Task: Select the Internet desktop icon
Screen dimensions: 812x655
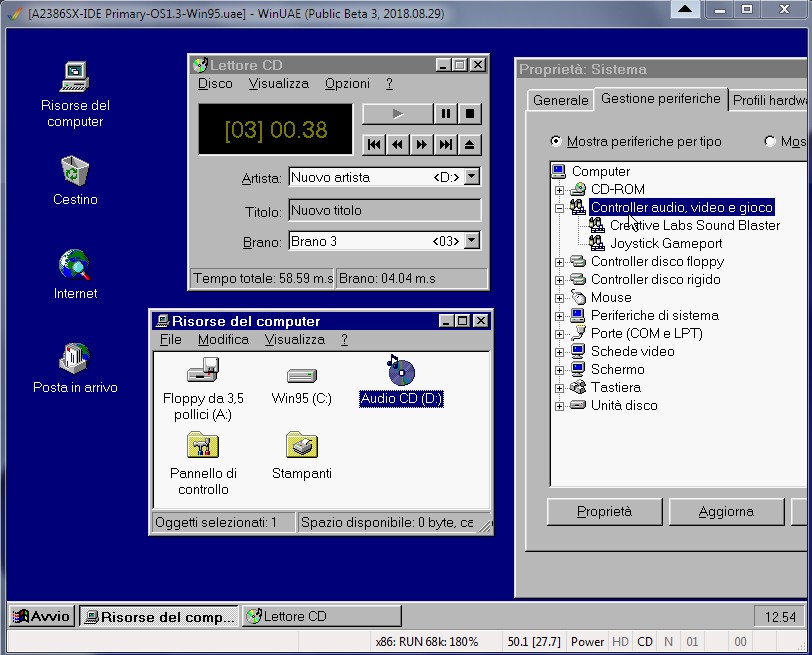Action: point(75,266)
